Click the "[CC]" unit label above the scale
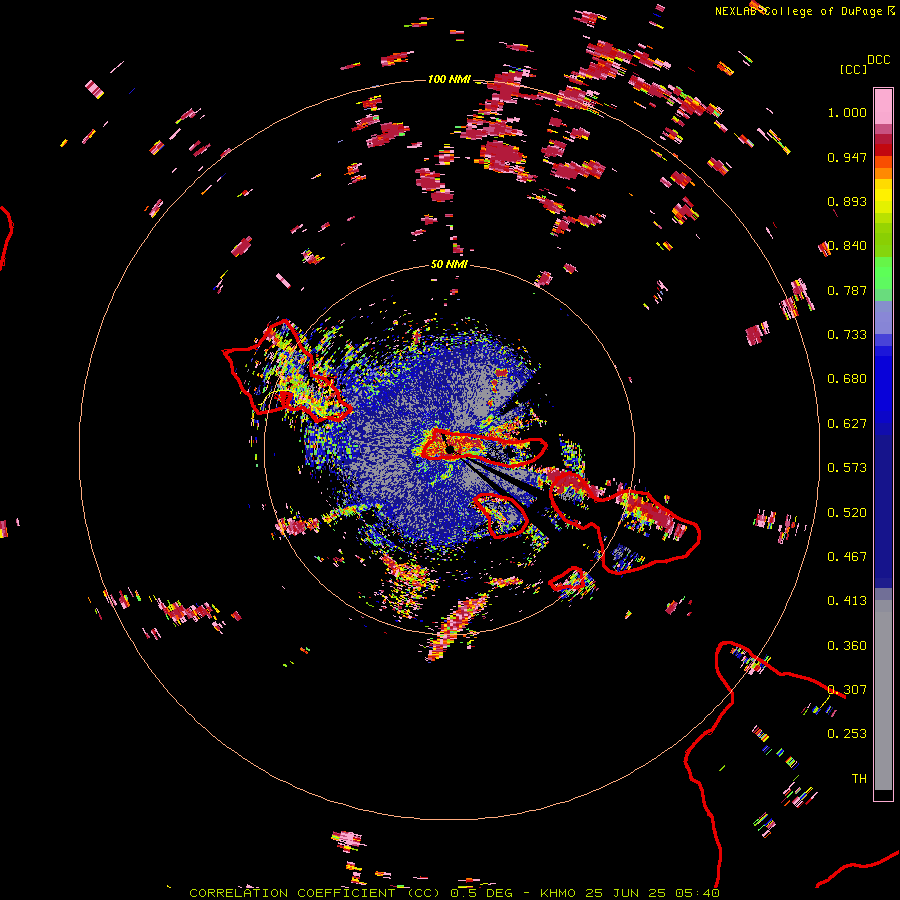900x900 pixels. pyautogui.click(x=854, y=69)
